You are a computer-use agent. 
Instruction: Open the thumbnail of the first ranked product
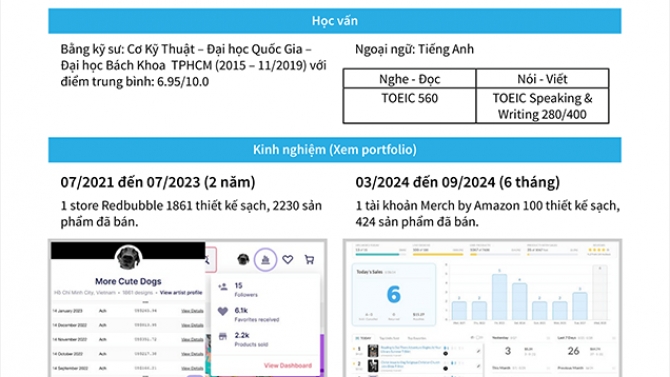point(373,351)
